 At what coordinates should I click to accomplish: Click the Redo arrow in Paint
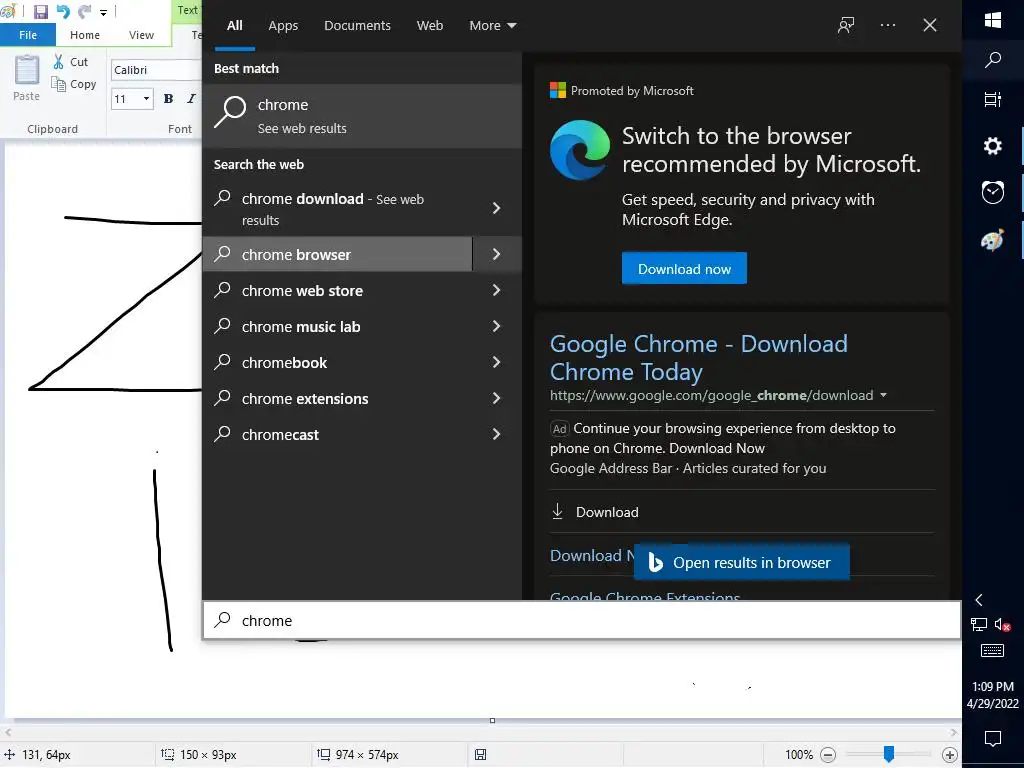[84, 11]
